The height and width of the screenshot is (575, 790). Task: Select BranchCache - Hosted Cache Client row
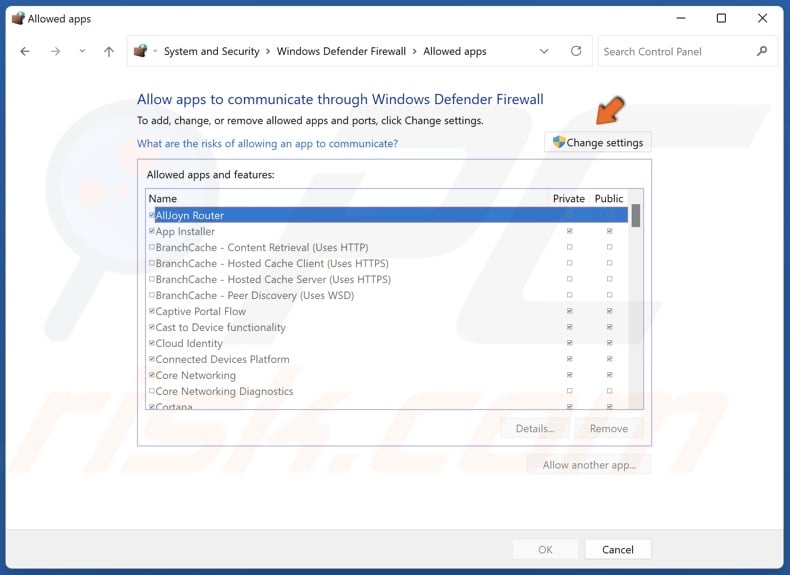pyautogui.click(x=387, y=264)
